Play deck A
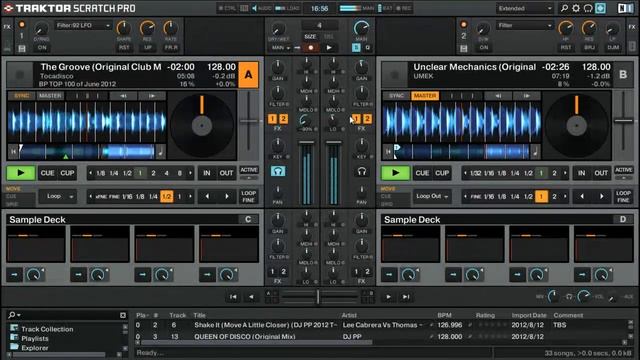 (x=20, y=173)
